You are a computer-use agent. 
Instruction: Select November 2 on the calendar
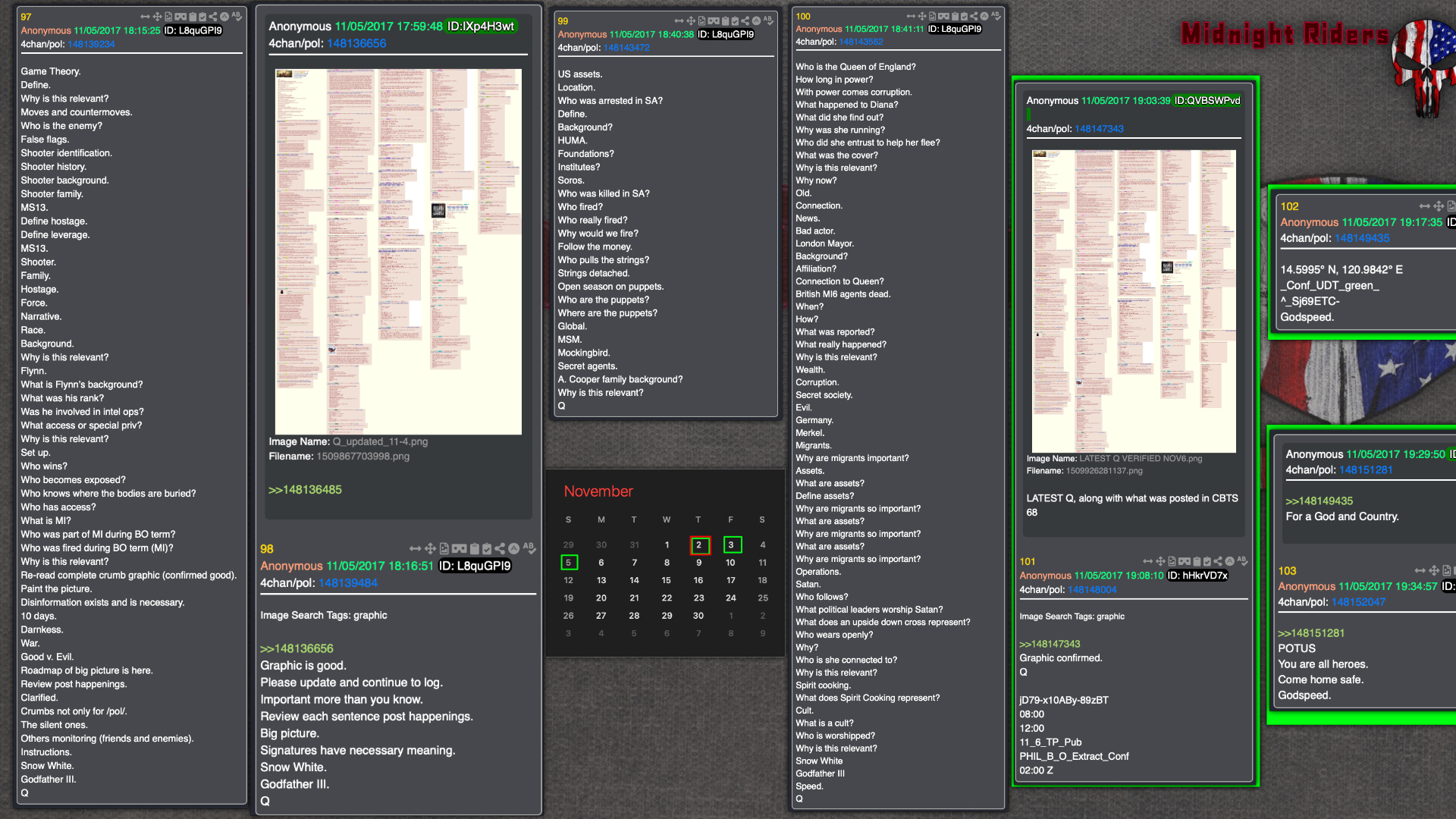699,544
